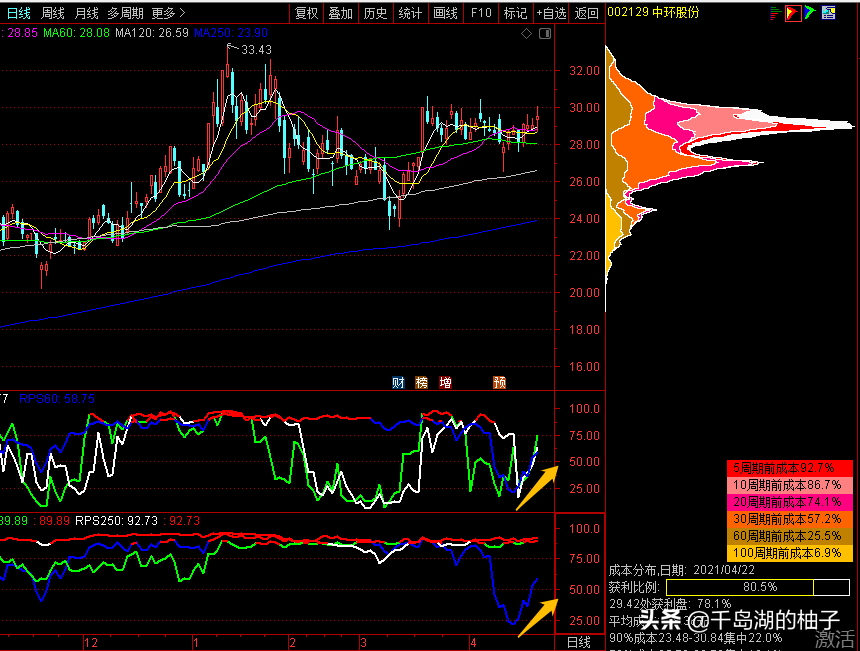Click the 获利比例: label
Image resolution: width=860 pixels, height=651 pixels.
pyautogui.click(x=633, y=587)
